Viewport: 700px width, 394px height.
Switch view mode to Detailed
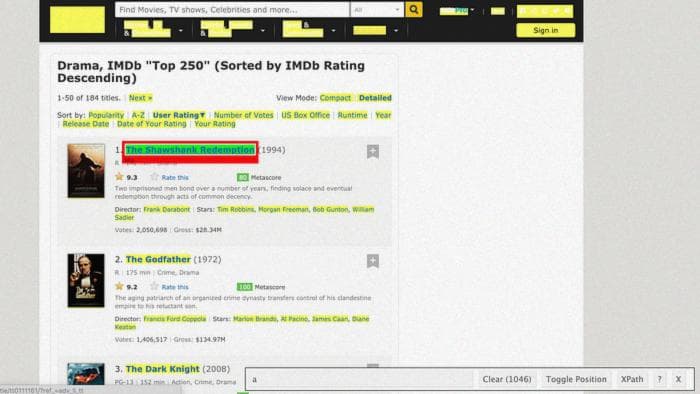pyautogui.click(x=375, y=98)
